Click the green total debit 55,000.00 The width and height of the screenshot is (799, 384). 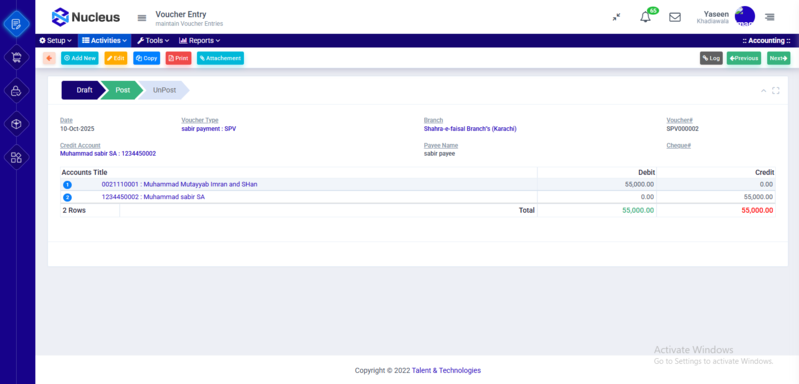click(638, 210)
